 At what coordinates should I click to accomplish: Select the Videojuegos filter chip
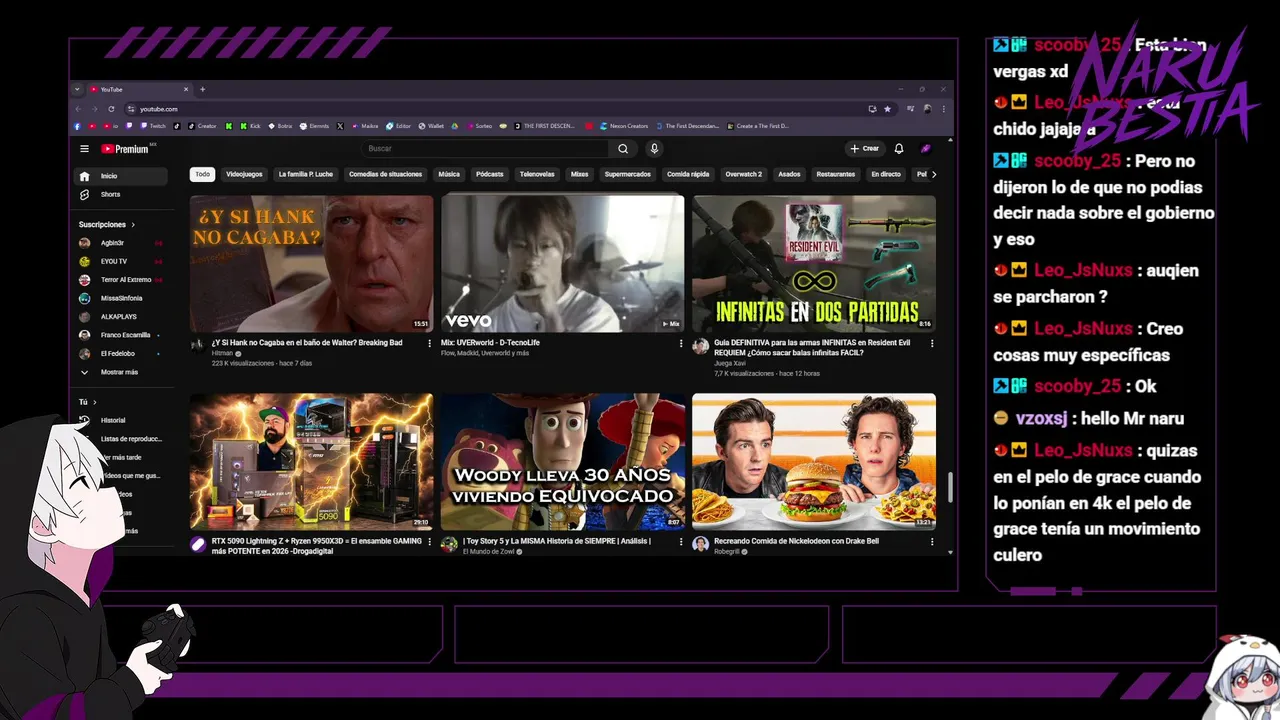(x=244, y=174)
